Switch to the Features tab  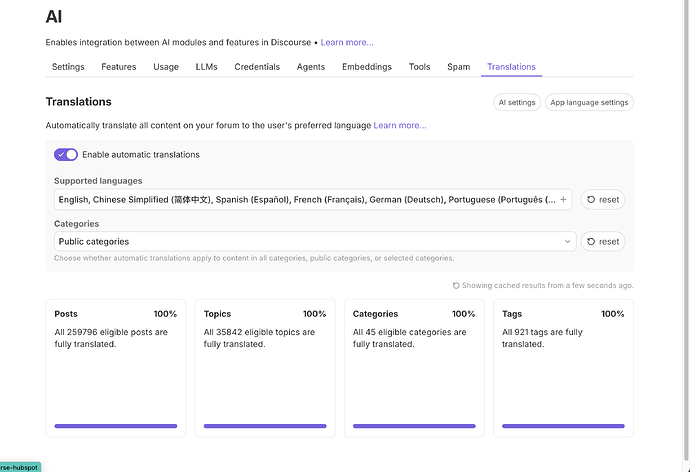[x=119, y=67]
